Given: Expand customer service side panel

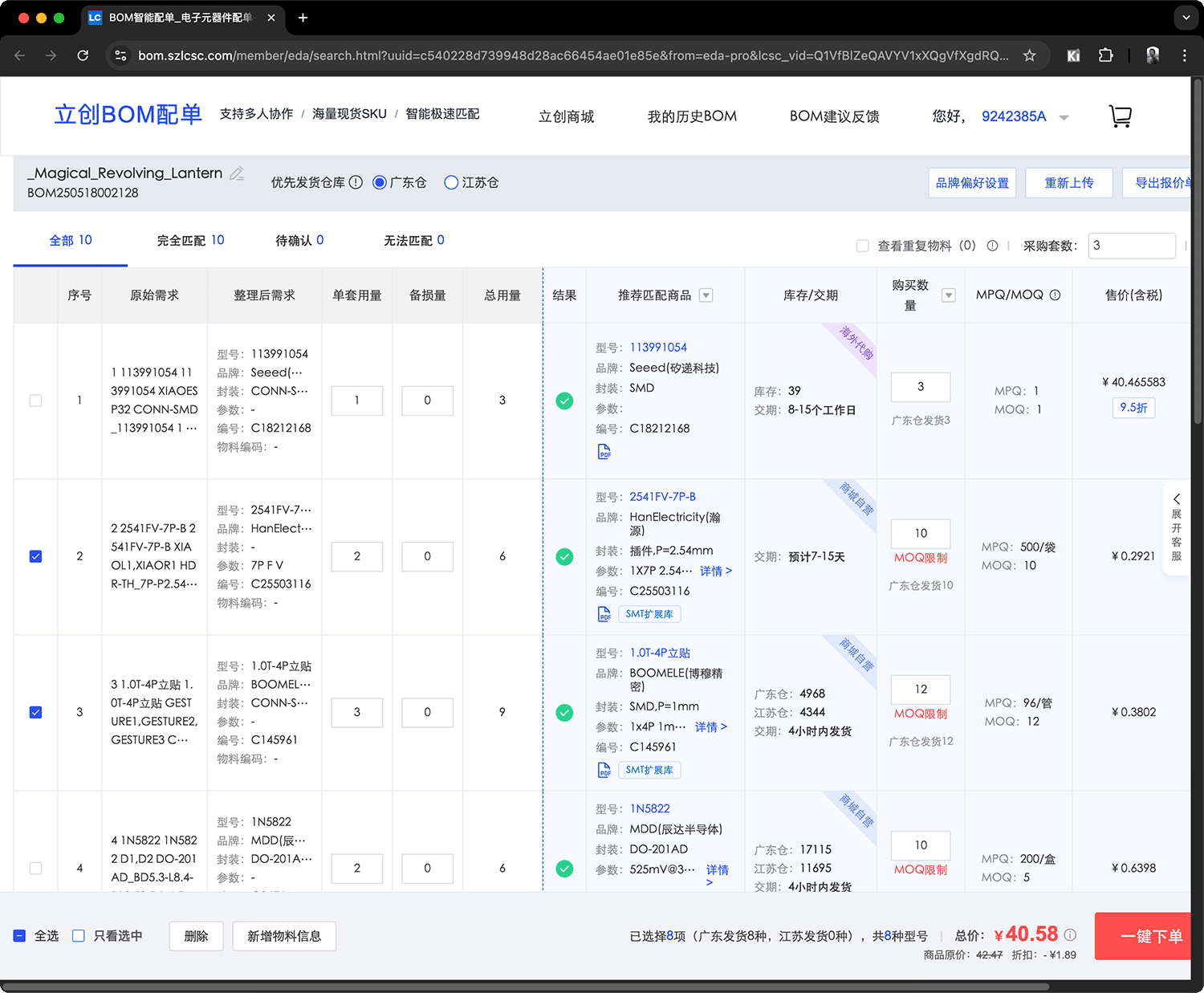Looking at the screenshot, I should tap(1176, 527).
